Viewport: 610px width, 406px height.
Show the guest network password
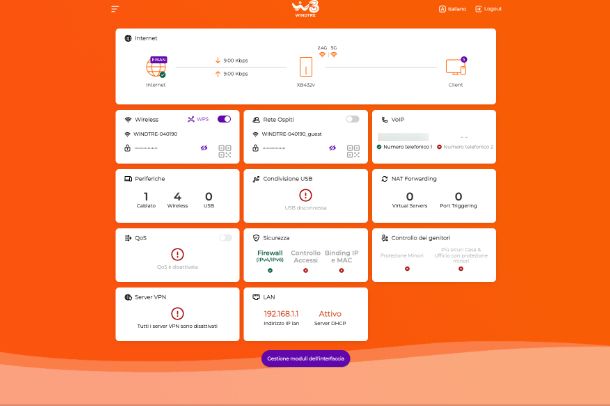pyautogui.click(x=332, y=148)
